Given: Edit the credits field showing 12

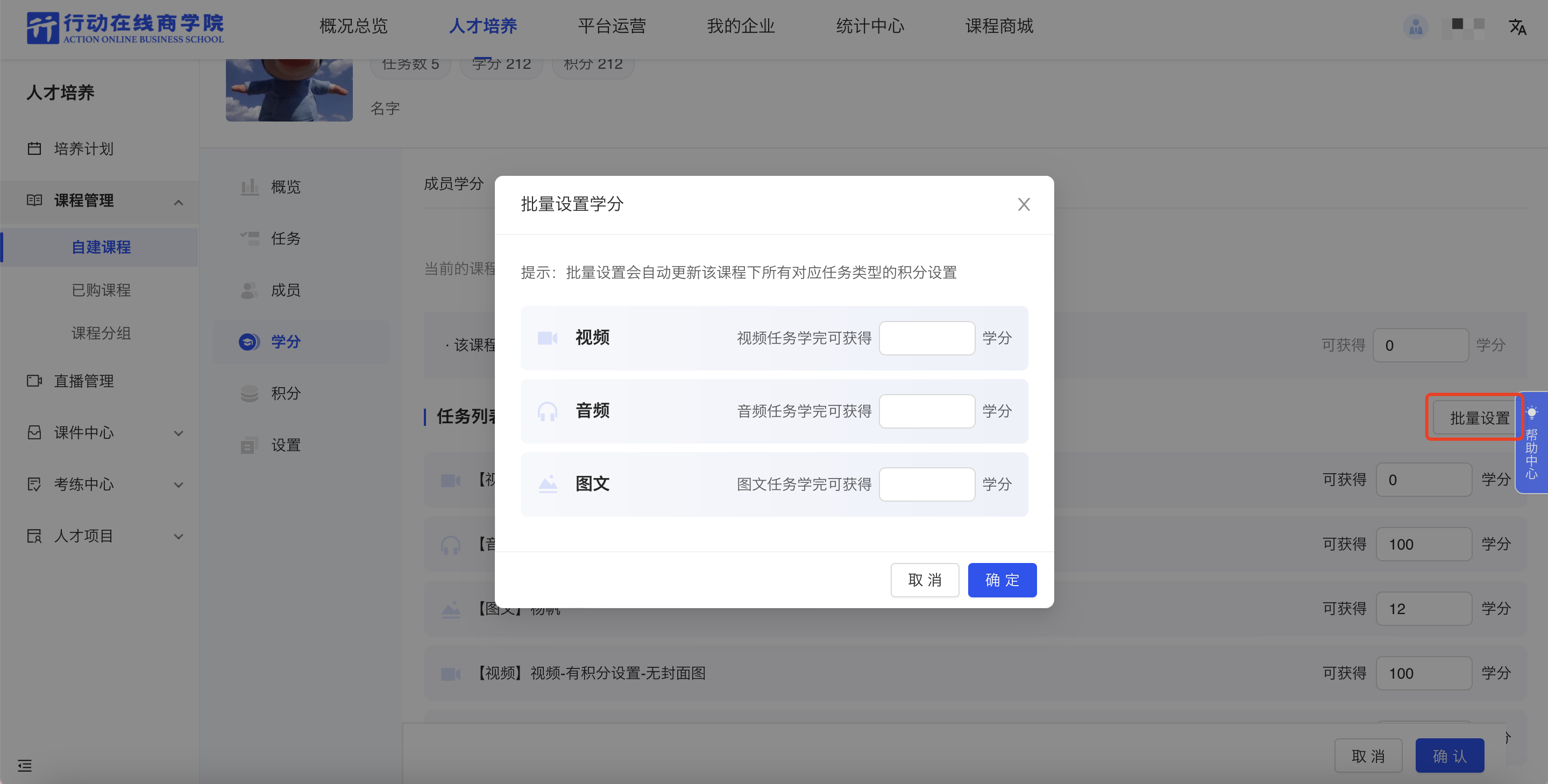Looking at the screenshot, I should (1424, 609).
